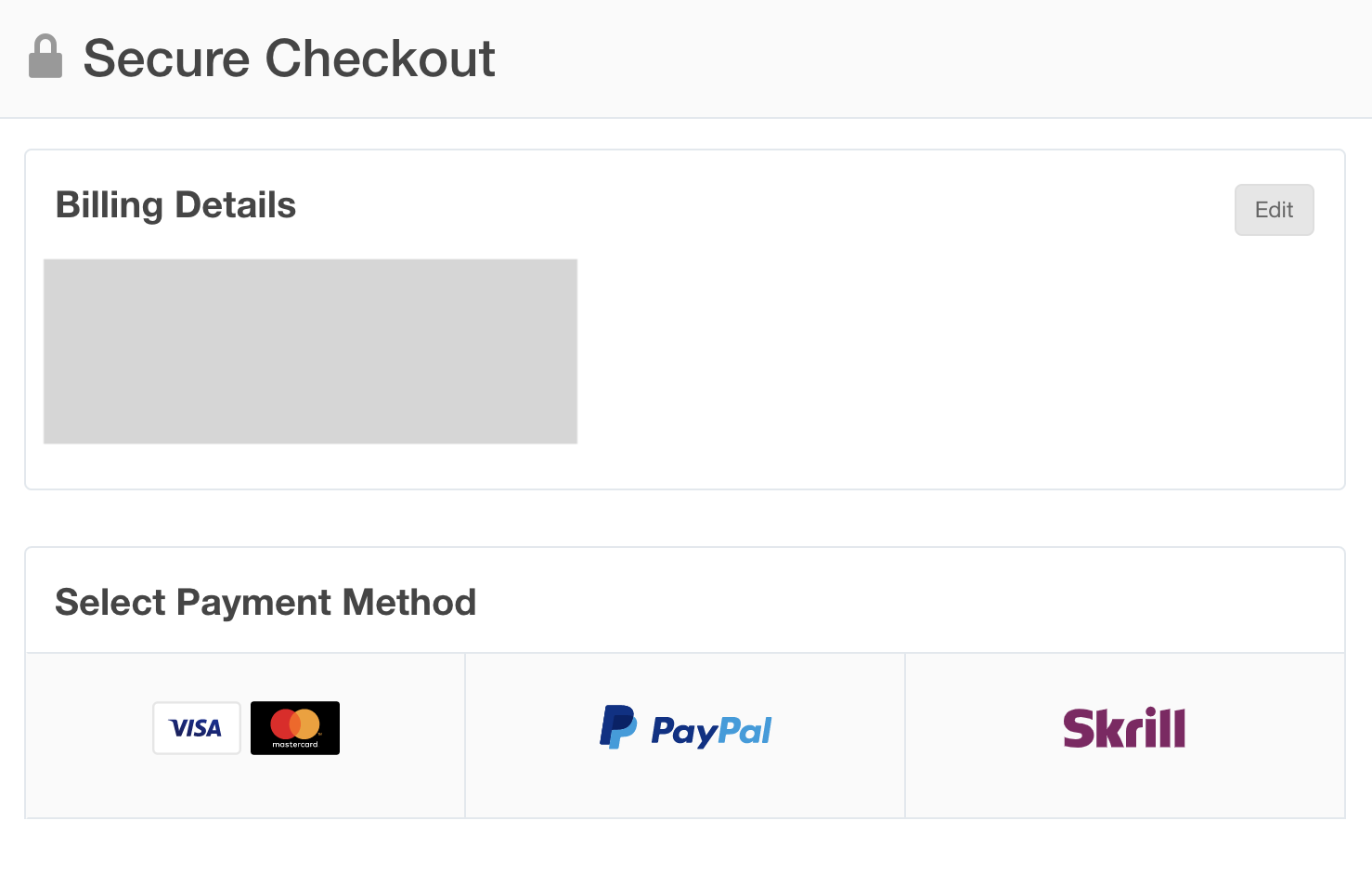Click blank space right of billing address block
This screenshot has height=873, width=1372.
[928, 353]
